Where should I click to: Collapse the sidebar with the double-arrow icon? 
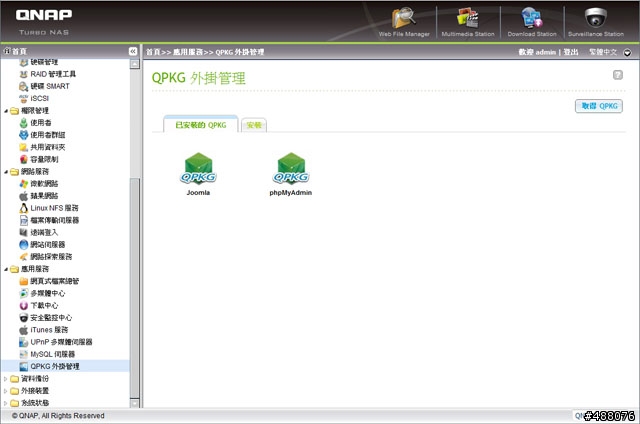pyautogui.click(x=133, y=51)
